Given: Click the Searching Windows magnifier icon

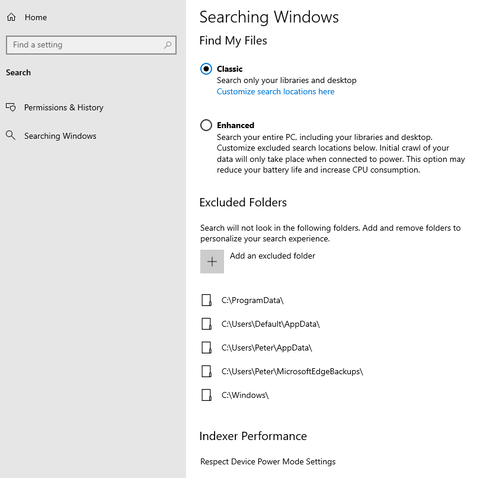Looking at the screenshot, I should point(11,135).
